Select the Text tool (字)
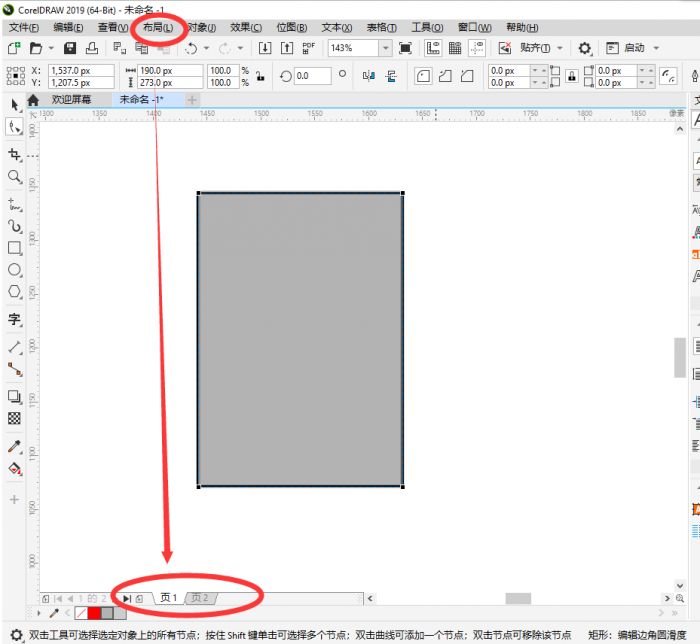 [14, 319]
